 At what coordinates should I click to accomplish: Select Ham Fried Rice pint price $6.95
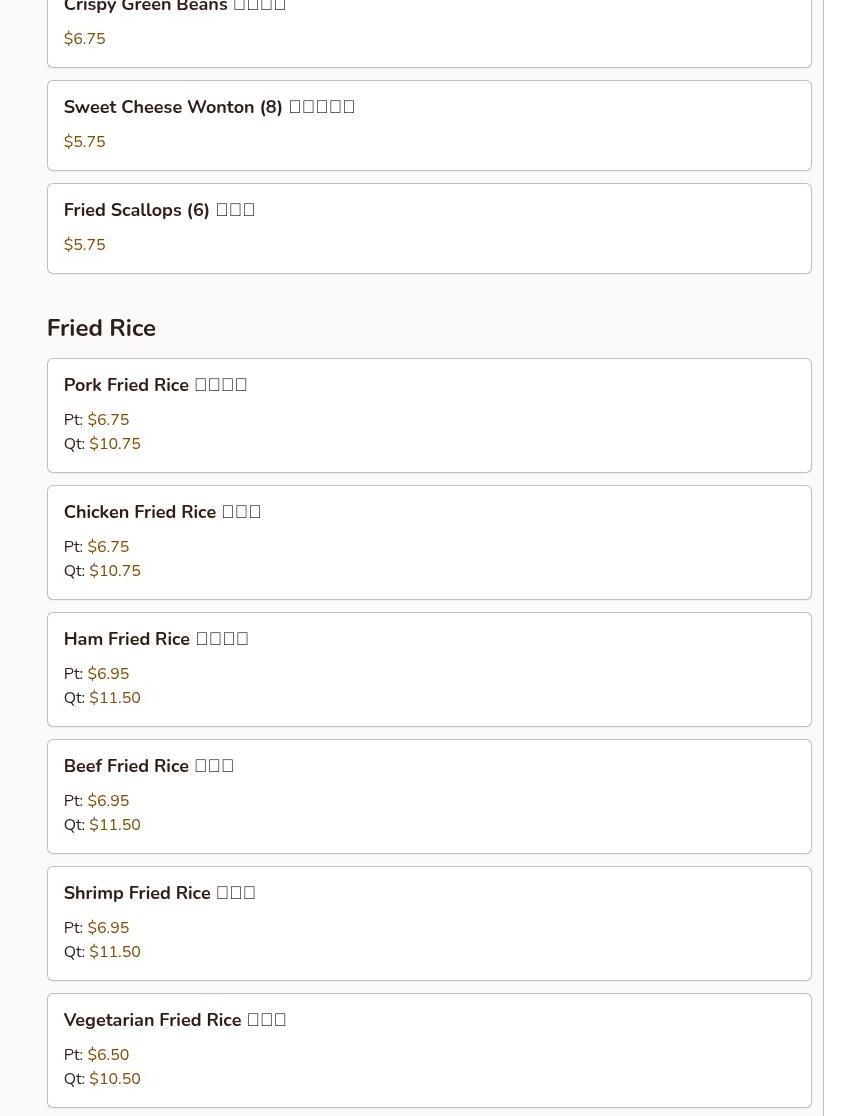108,673
